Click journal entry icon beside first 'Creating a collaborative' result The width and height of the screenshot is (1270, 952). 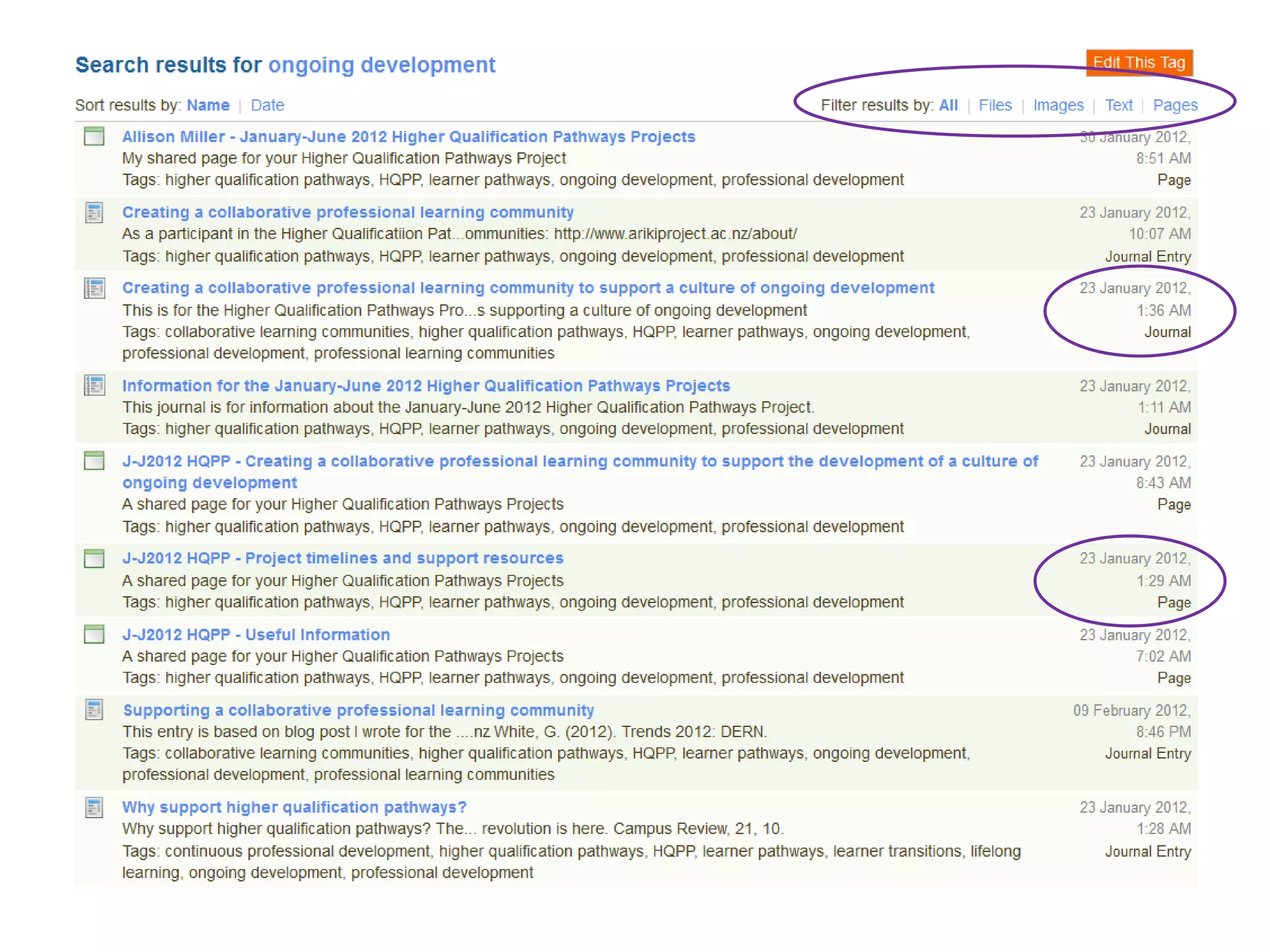[94, 213]
